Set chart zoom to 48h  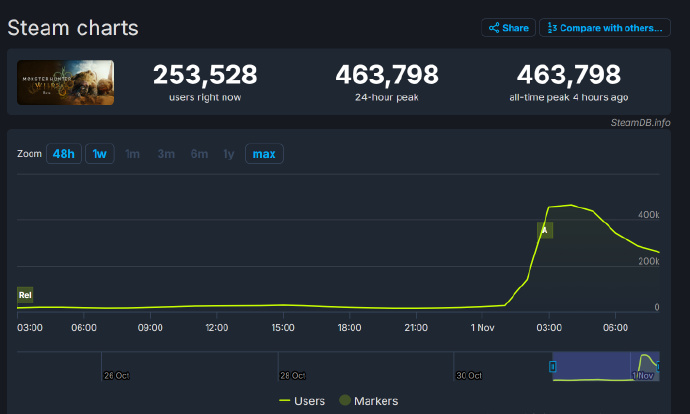[63, 154]
